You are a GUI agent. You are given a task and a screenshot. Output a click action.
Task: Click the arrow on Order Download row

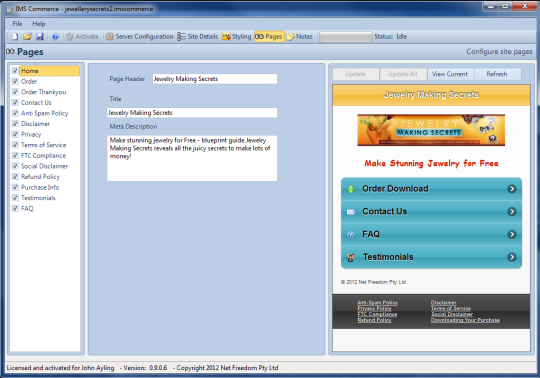click(512, 189)
